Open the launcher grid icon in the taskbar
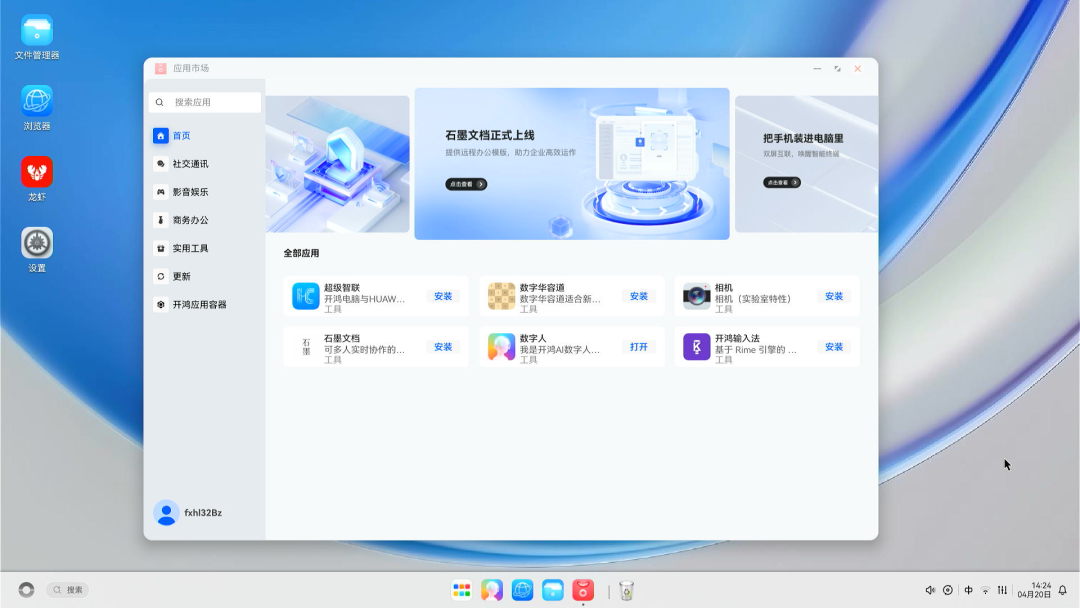1080x608 pixels. pyautogui.click(x=461, y=590)
